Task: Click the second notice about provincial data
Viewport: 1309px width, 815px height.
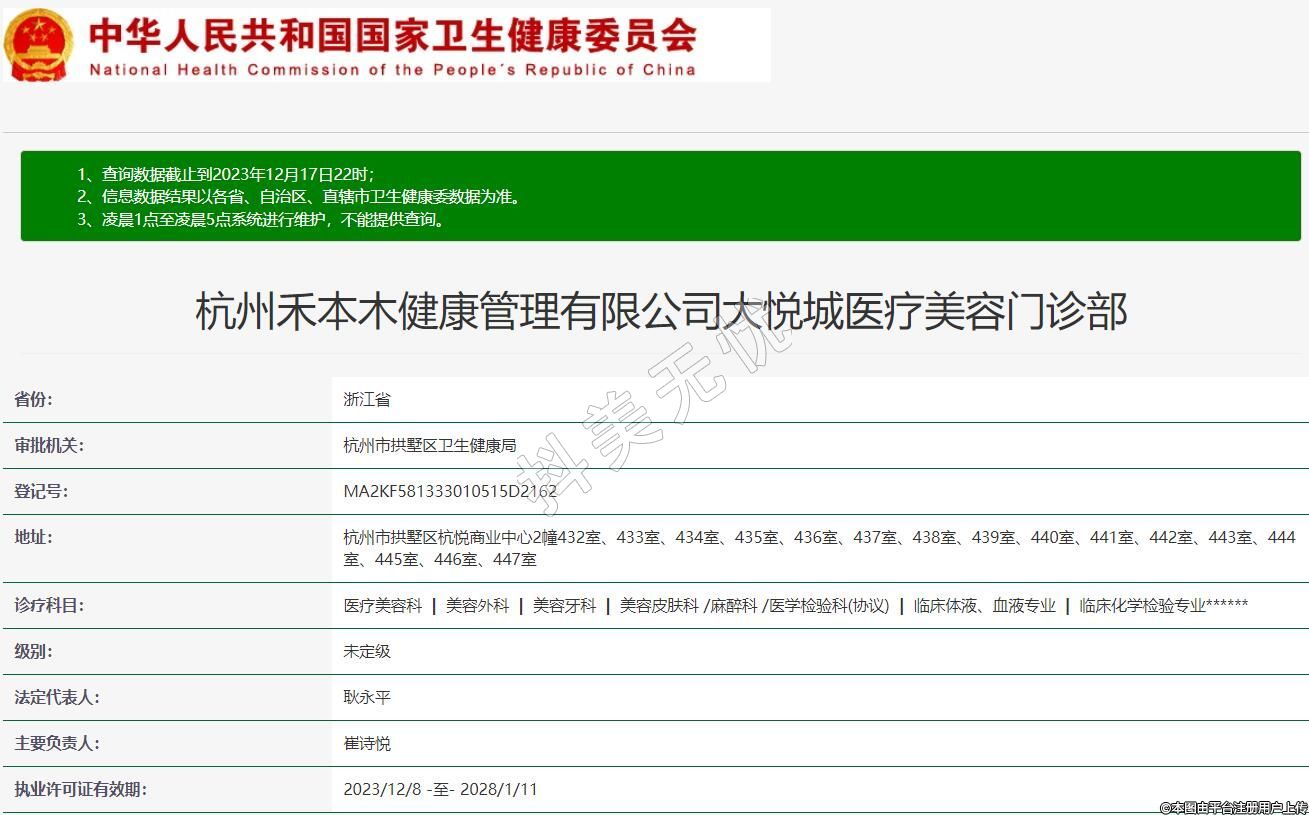Action: (x=298, y=197)
